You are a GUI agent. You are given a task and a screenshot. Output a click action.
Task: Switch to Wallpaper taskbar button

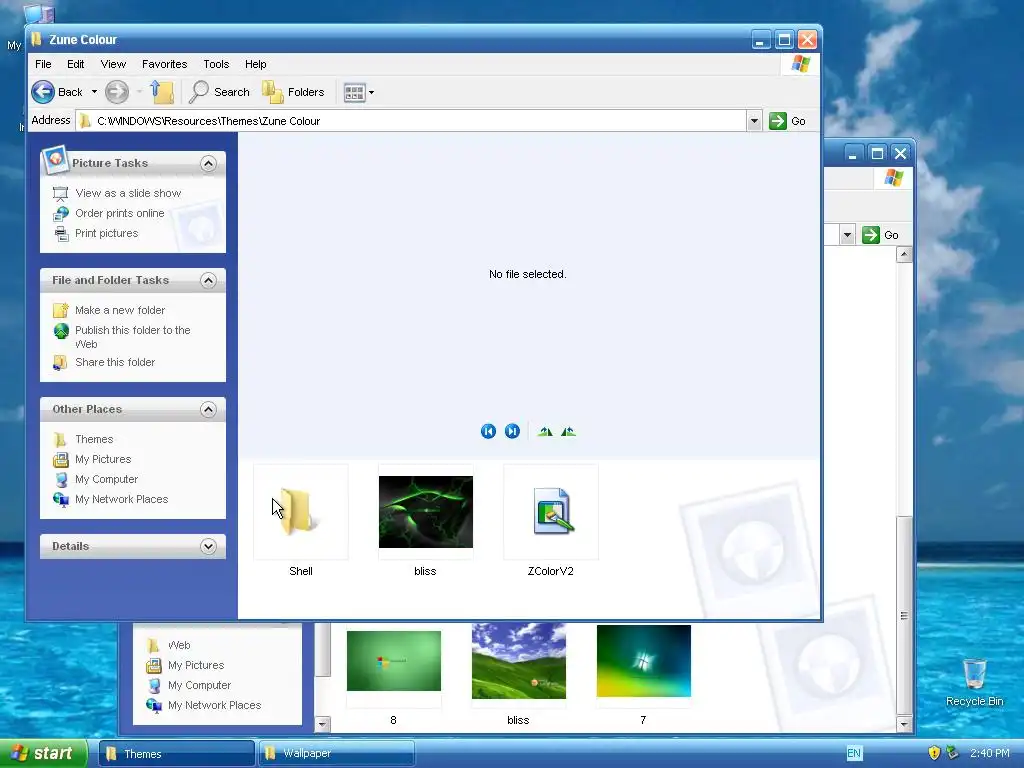pyautogui.click(x=336, y=754)
